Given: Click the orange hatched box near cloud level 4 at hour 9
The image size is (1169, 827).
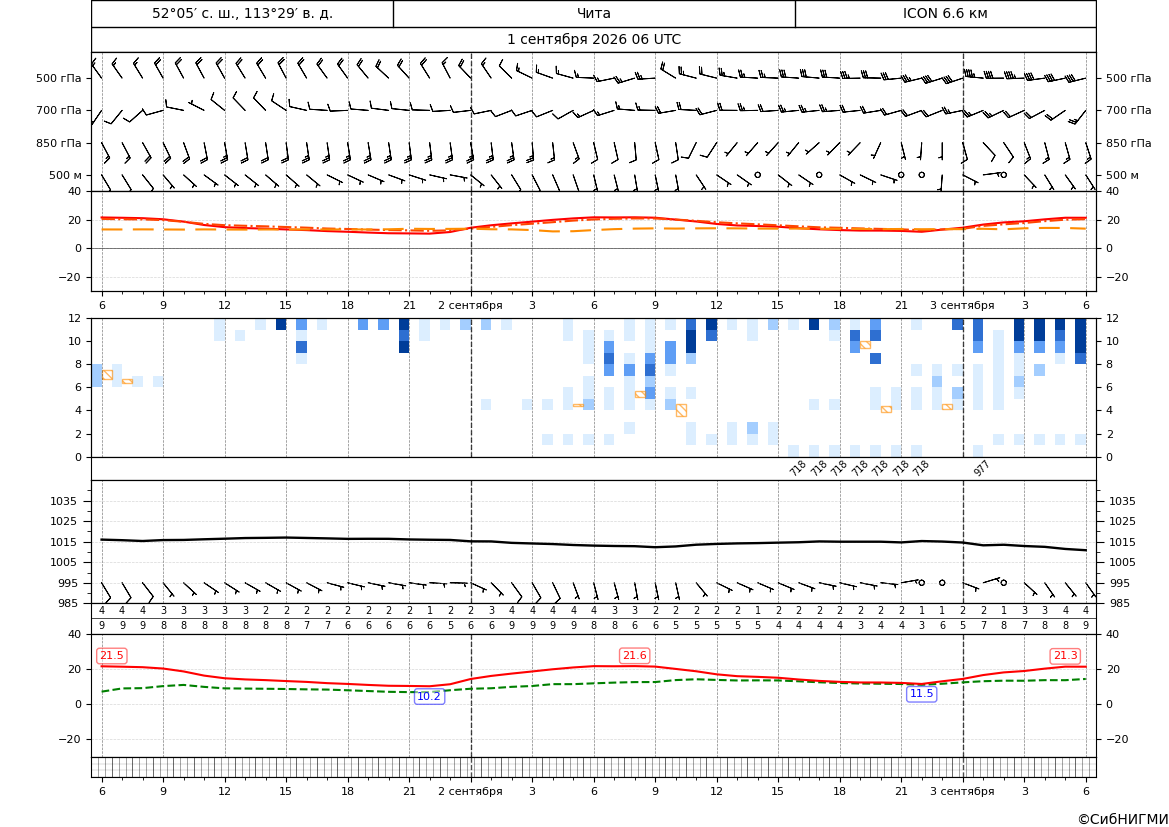Looking at the screenshot, I should pyautogui.click(x=681, y=410).
